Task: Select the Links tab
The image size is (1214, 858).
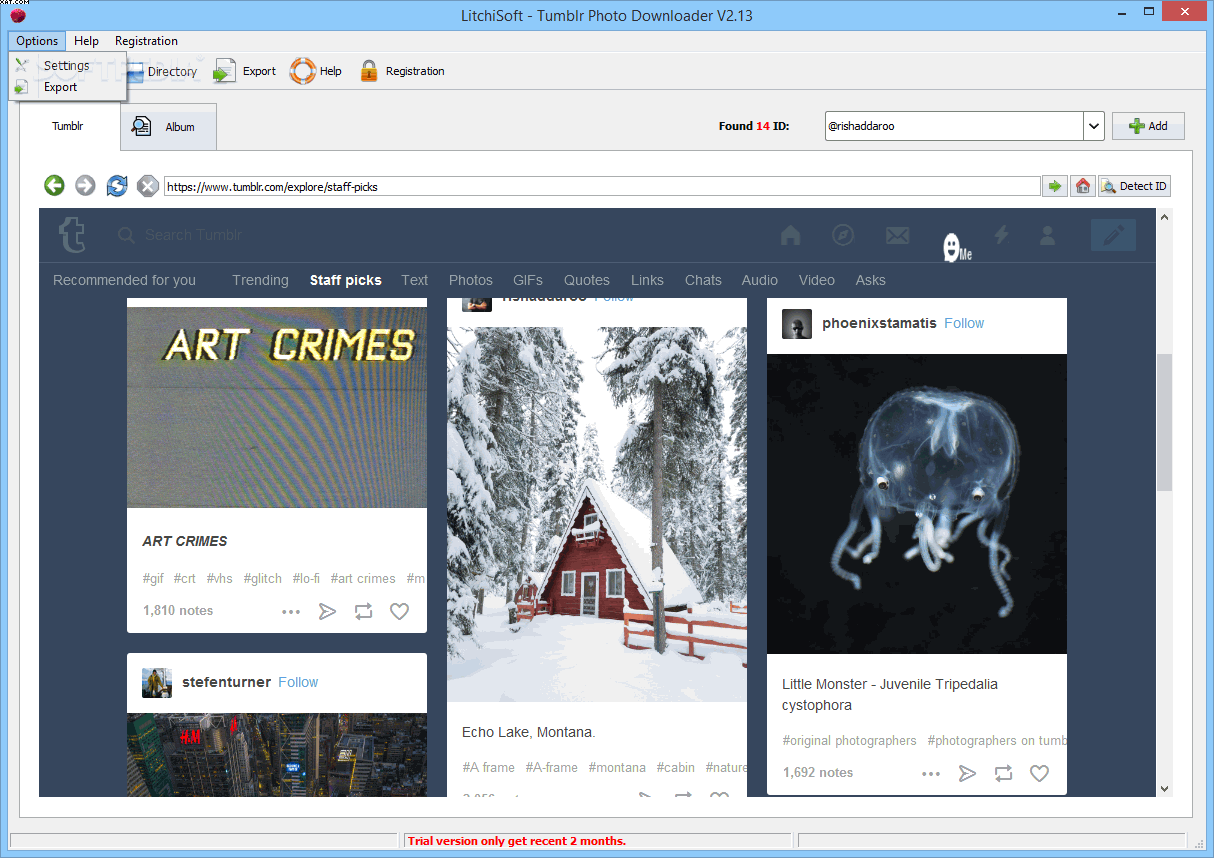Action: tap(647, 280)
